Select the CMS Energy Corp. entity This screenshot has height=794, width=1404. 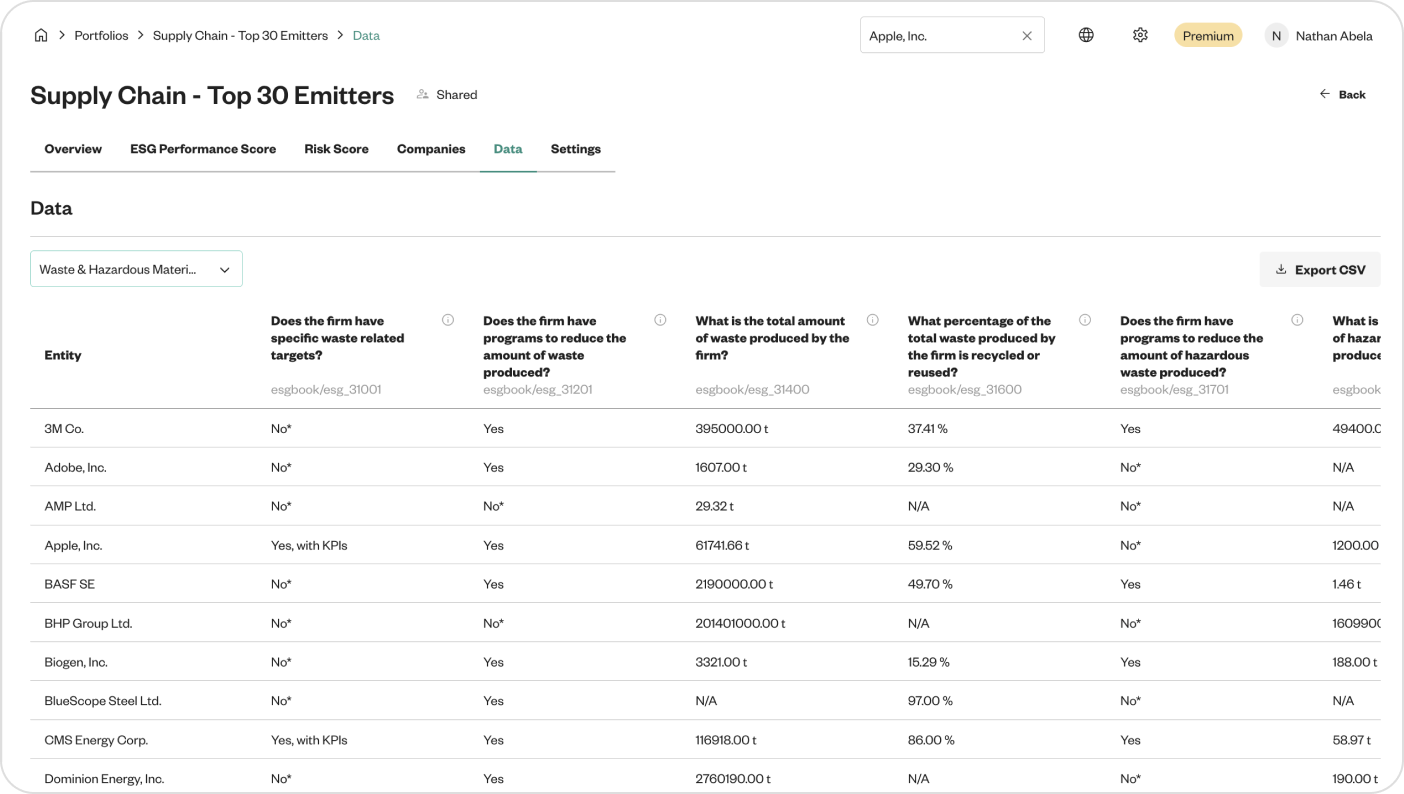click(96, 740)
